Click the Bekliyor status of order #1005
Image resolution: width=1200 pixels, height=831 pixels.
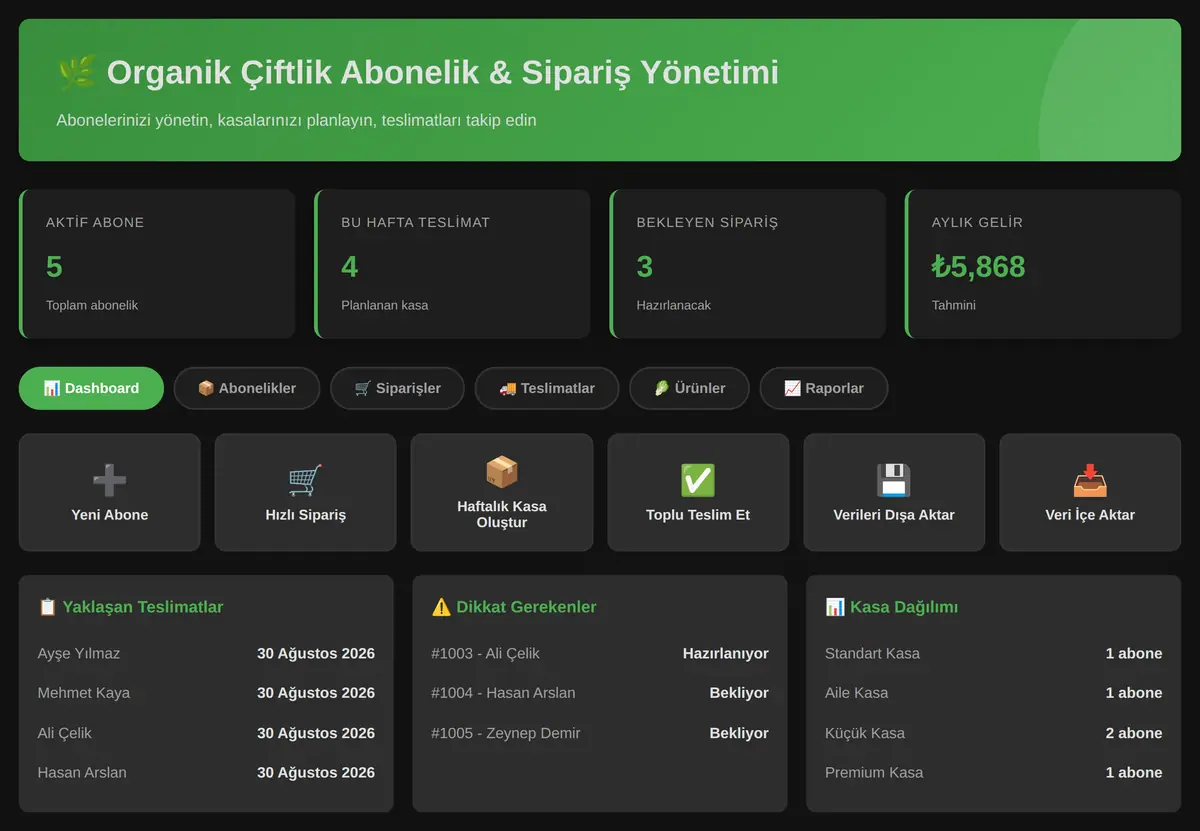click(x=739, y=733)
